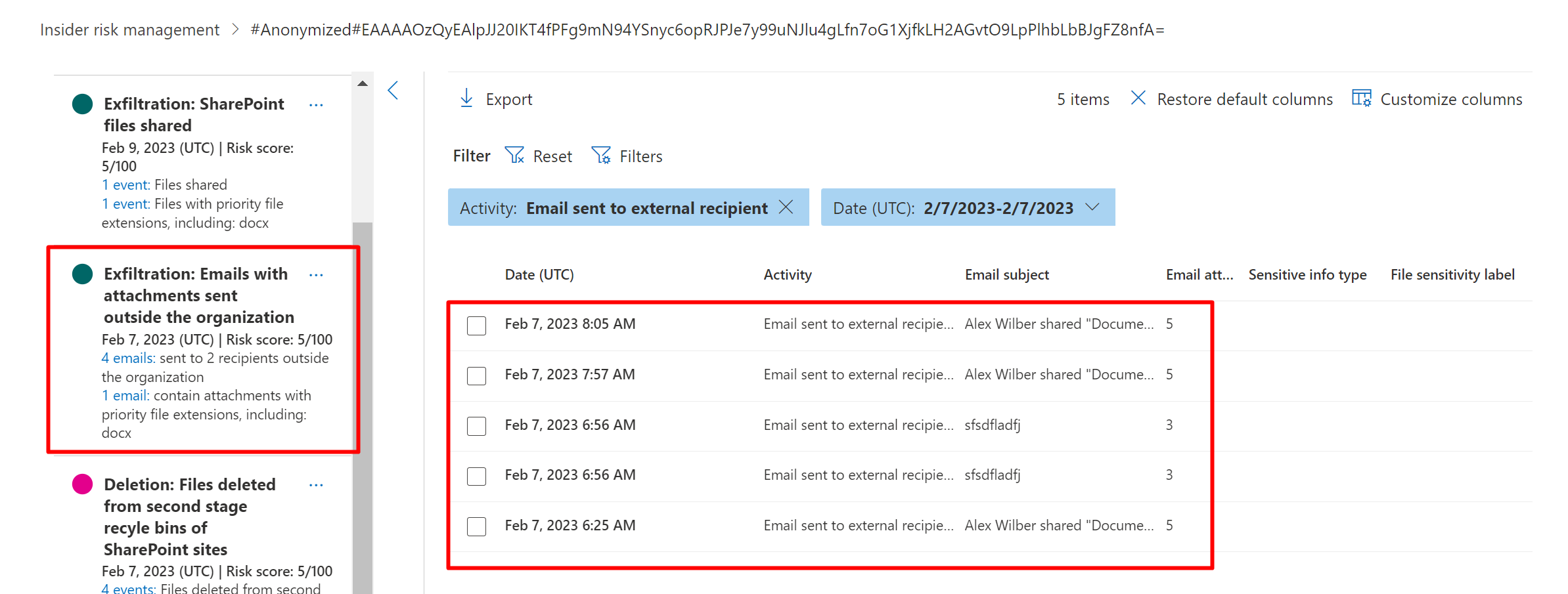Open more options for Emails with attachments activity
1568x594 pixels.
[316, 275]
